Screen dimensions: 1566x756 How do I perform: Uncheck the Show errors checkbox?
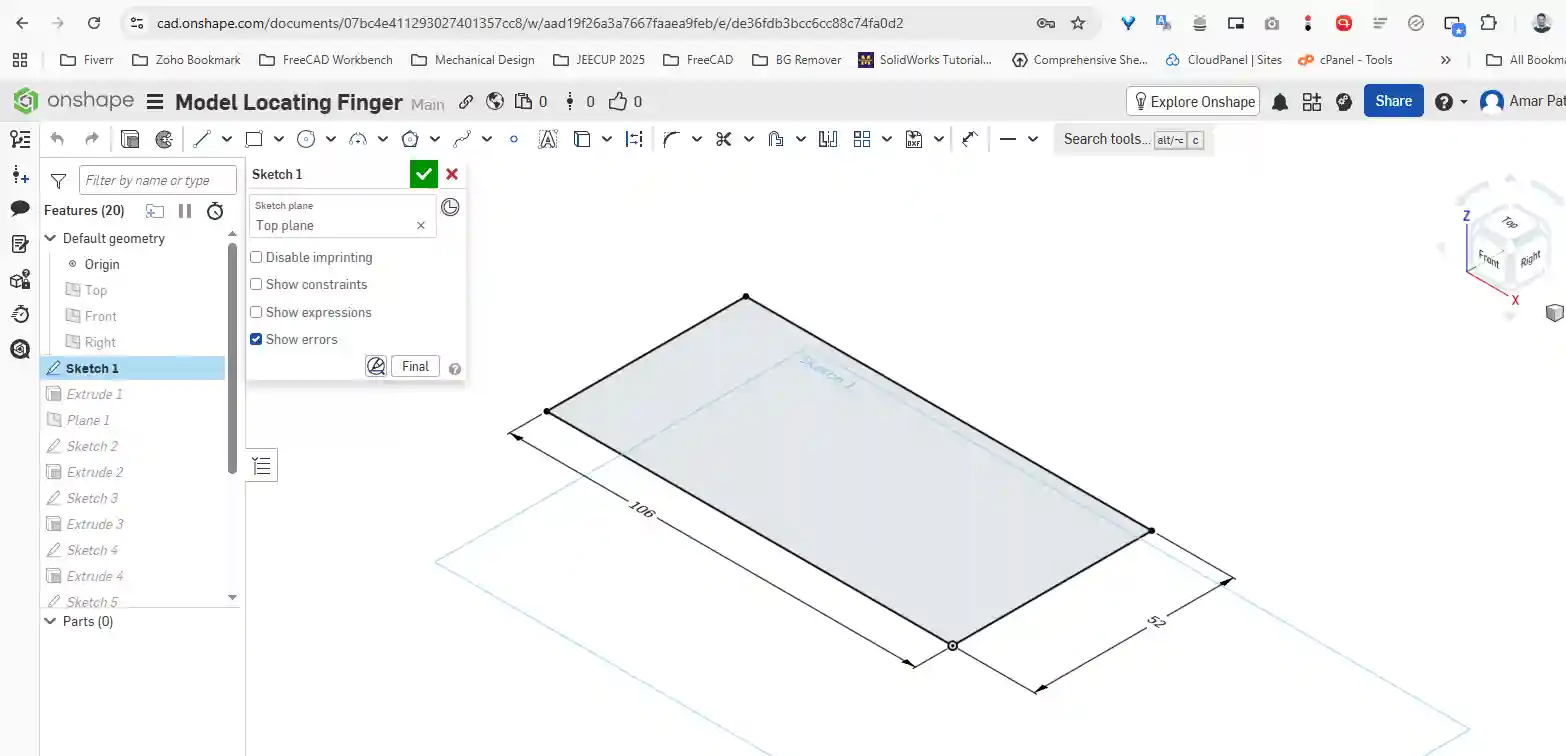[257, 339]
